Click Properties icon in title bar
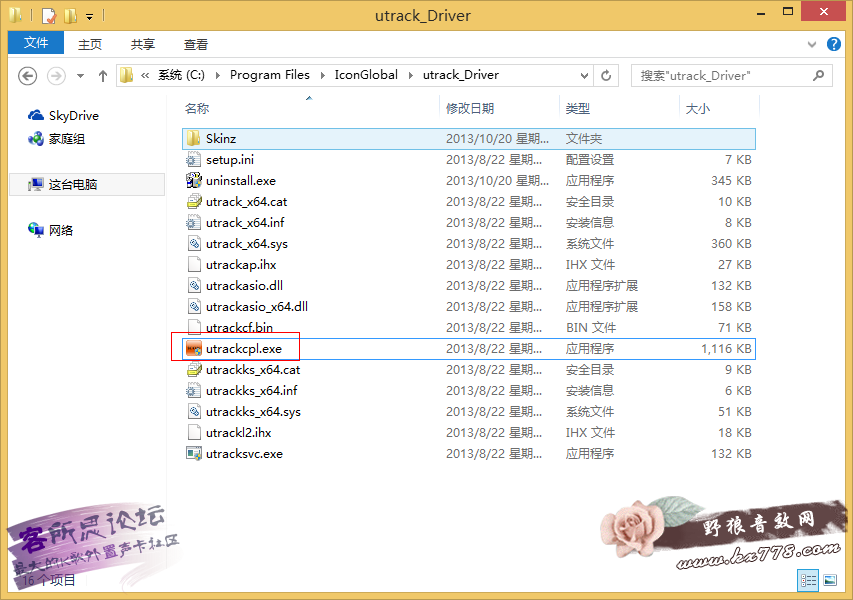 (48, 16)
